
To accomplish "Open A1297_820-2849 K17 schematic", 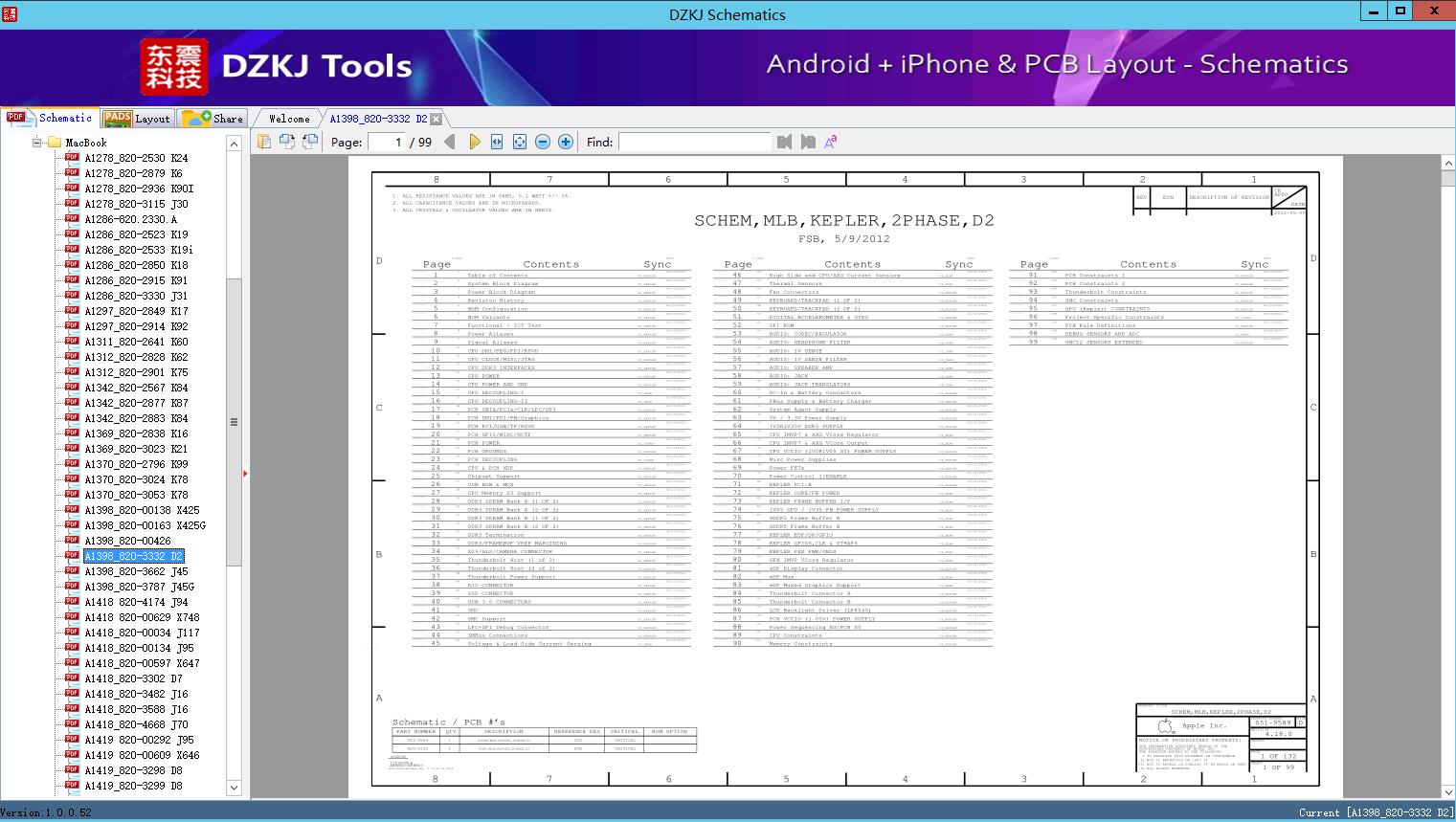I will [x=136, y=311].
